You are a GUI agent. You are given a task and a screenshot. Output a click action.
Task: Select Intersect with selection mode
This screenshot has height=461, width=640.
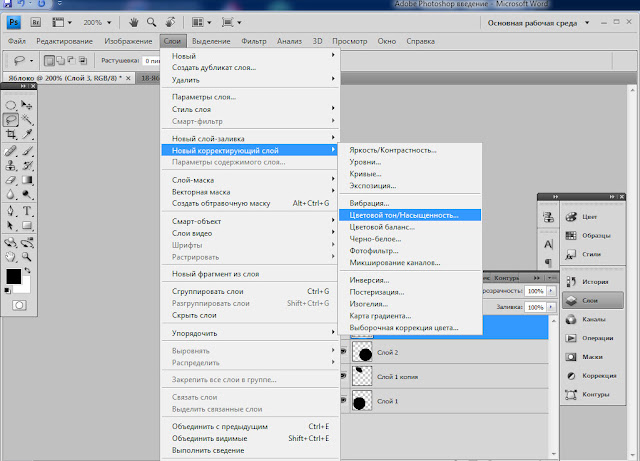click(x=82, y=61)
